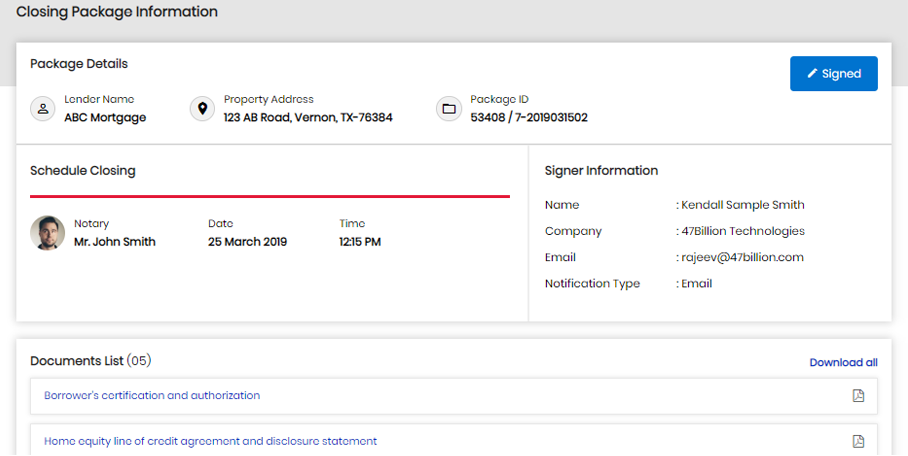Click the Schedule Closing section heading
Screen dimensions: 908x456
(x=83, y=171)
